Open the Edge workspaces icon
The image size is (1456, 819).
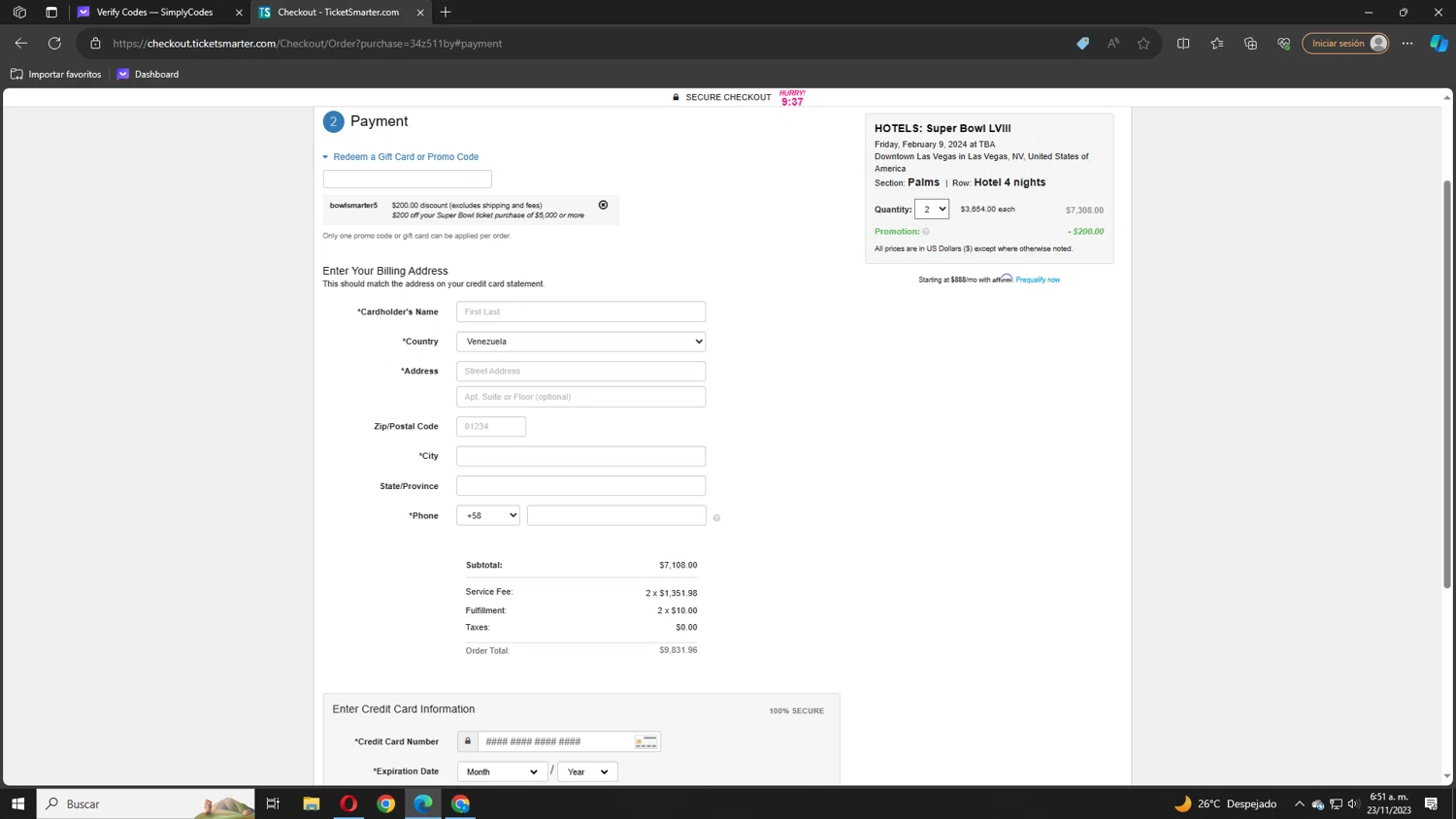[19, 13]
